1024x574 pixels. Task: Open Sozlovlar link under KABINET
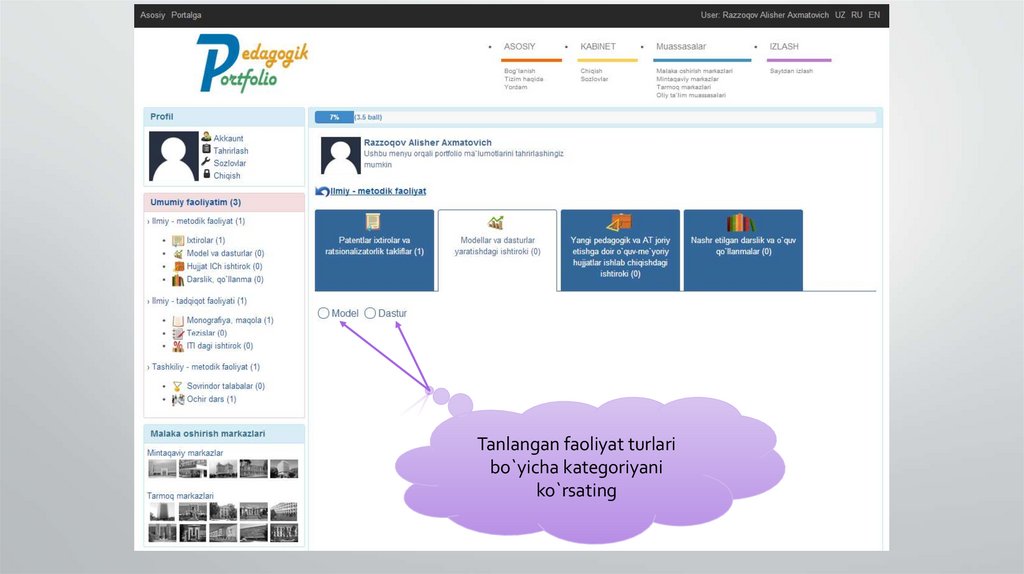(594, 79)
